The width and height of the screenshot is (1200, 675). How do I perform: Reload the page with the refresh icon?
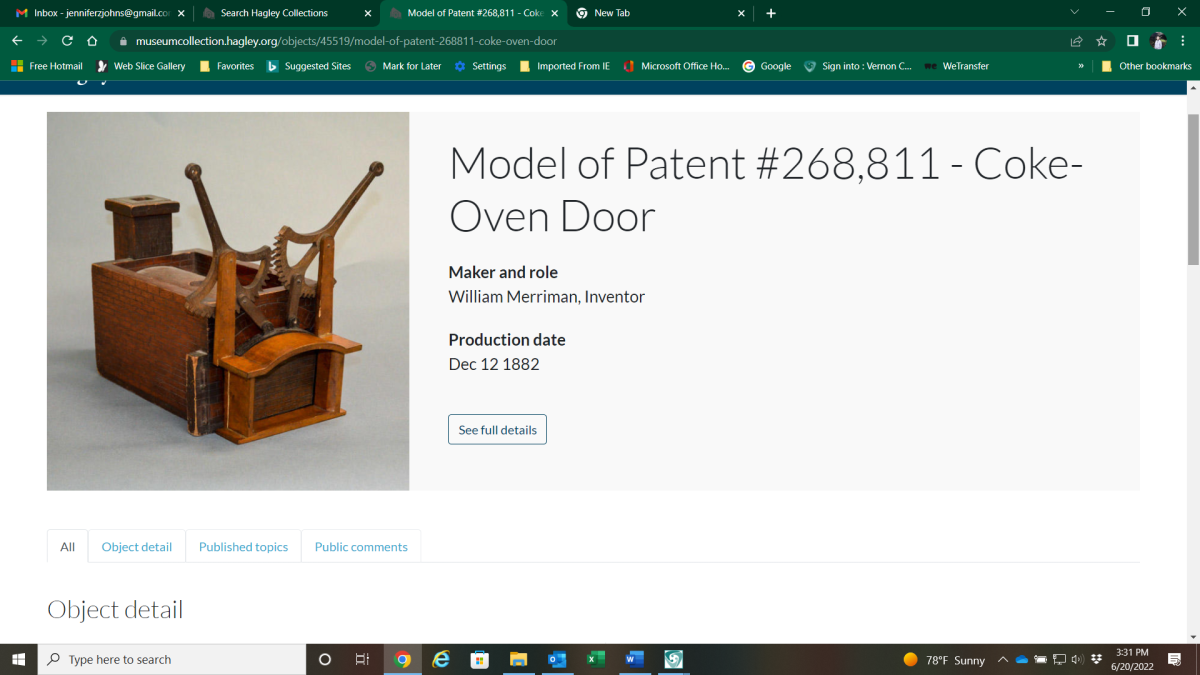click(67, 41)
